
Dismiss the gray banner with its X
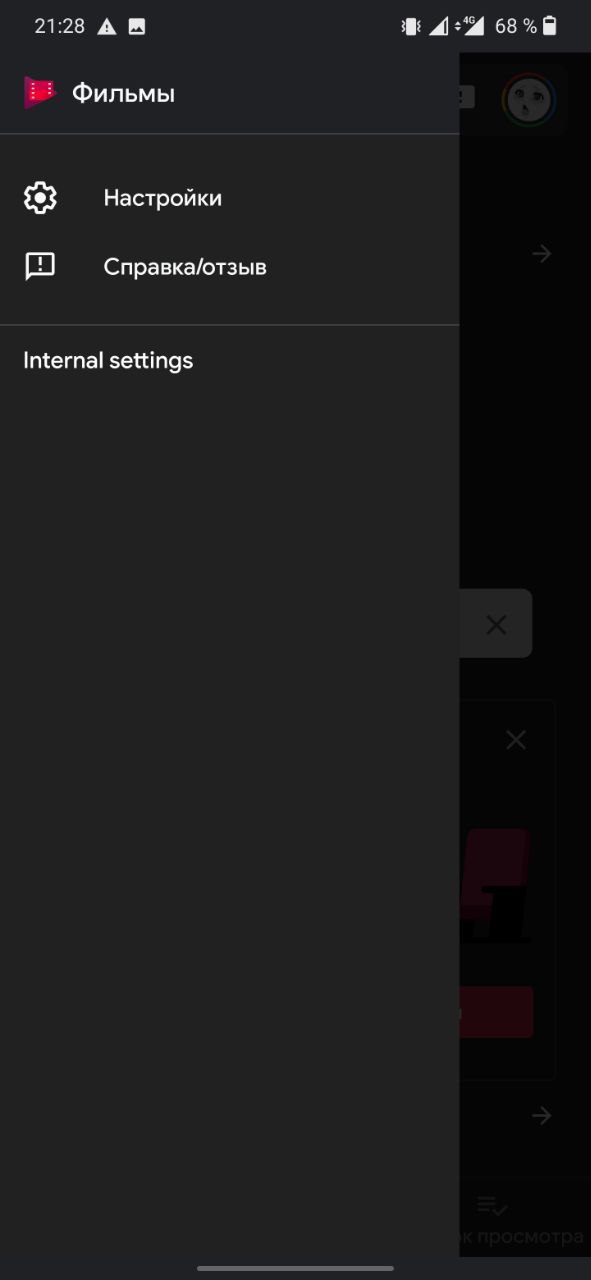pyautogui.click(x=496, y=625)
